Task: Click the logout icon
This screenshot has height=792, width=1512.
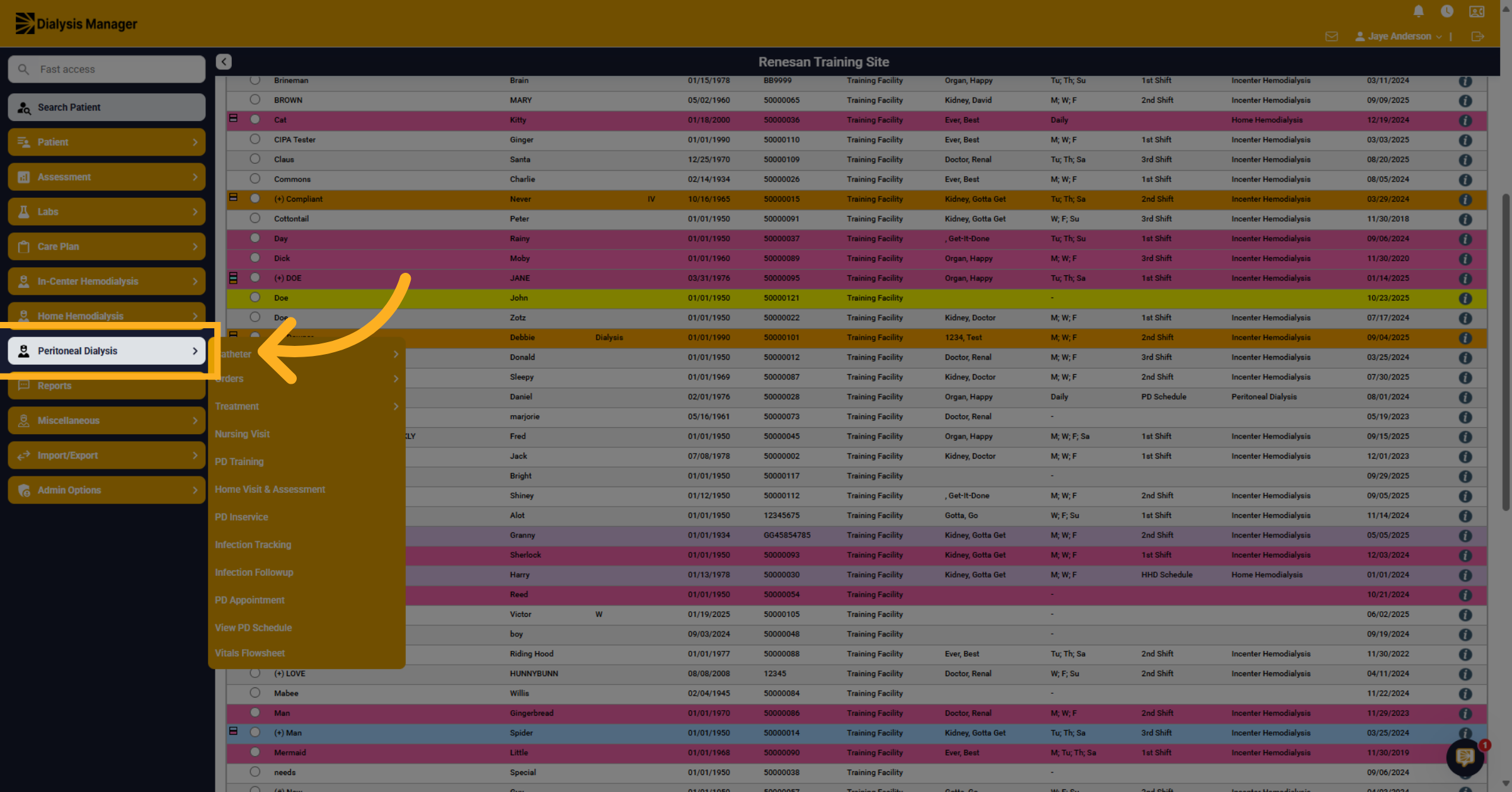Action: (x=1477, y=37)
